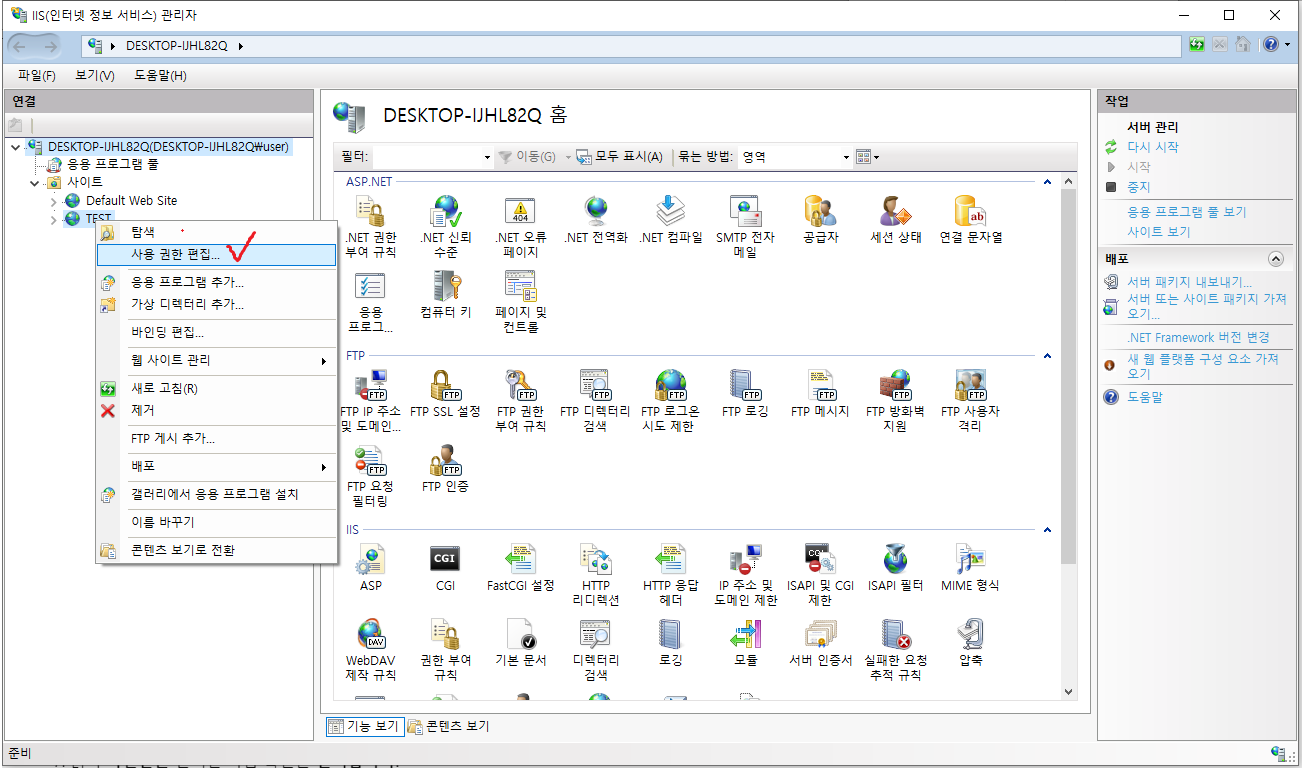1302x768 pixels.
Task: Open the ISAPI 필터 feature
Action: (x=895, y=567)
